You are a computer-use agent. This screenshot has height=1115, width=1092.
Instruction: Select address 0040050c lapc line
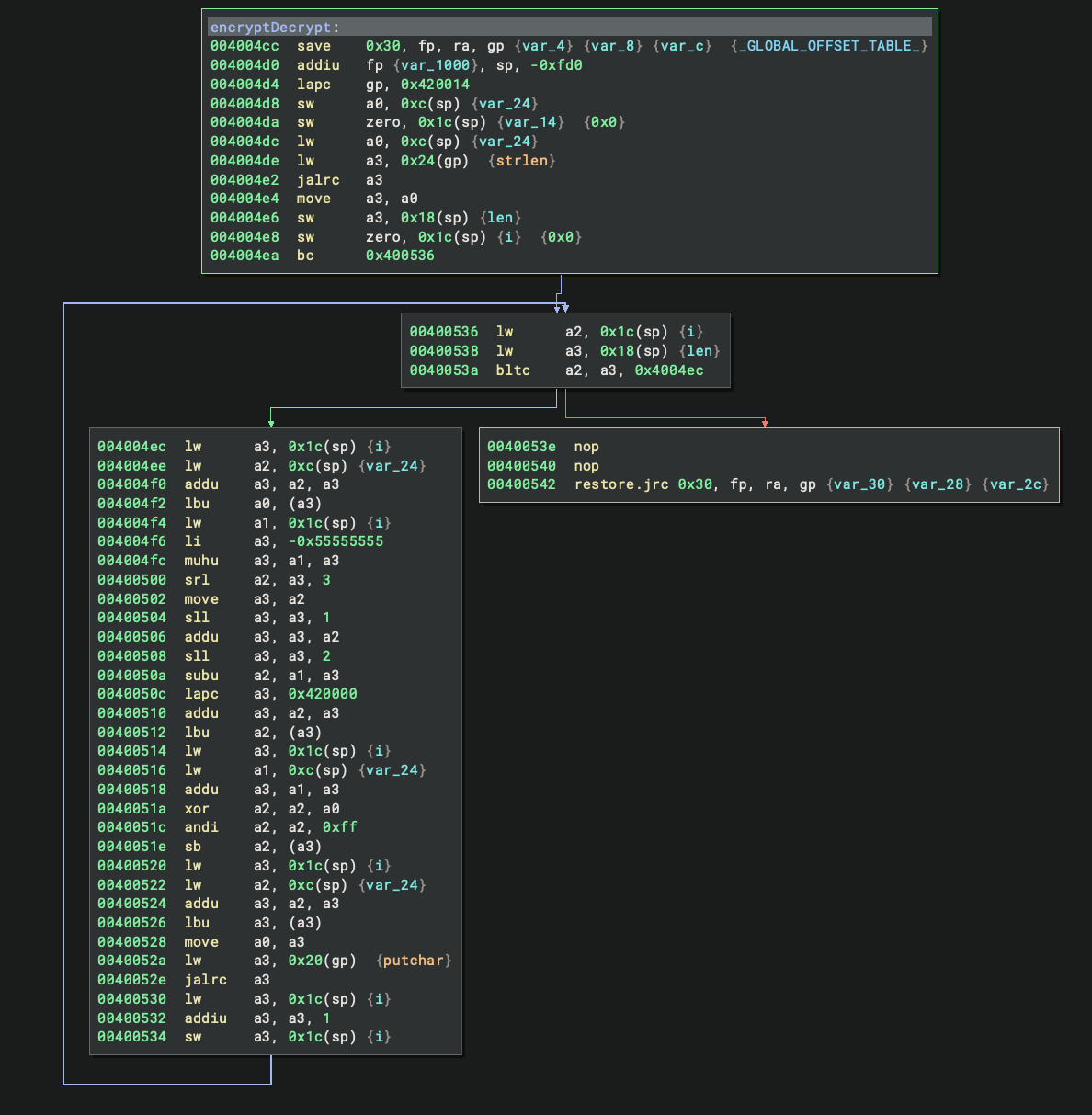pyautogui.click(x=132, y=694)
